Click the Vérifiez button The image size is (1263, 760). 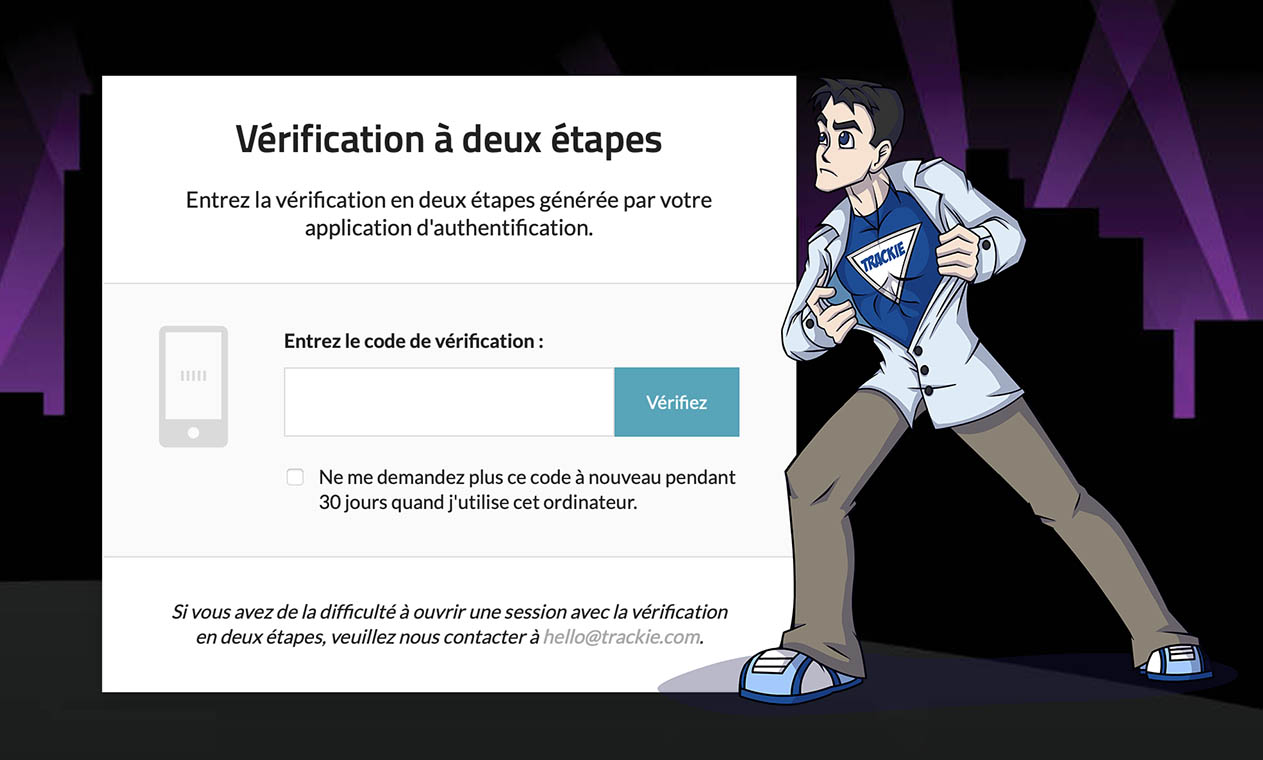coord(676,402)
